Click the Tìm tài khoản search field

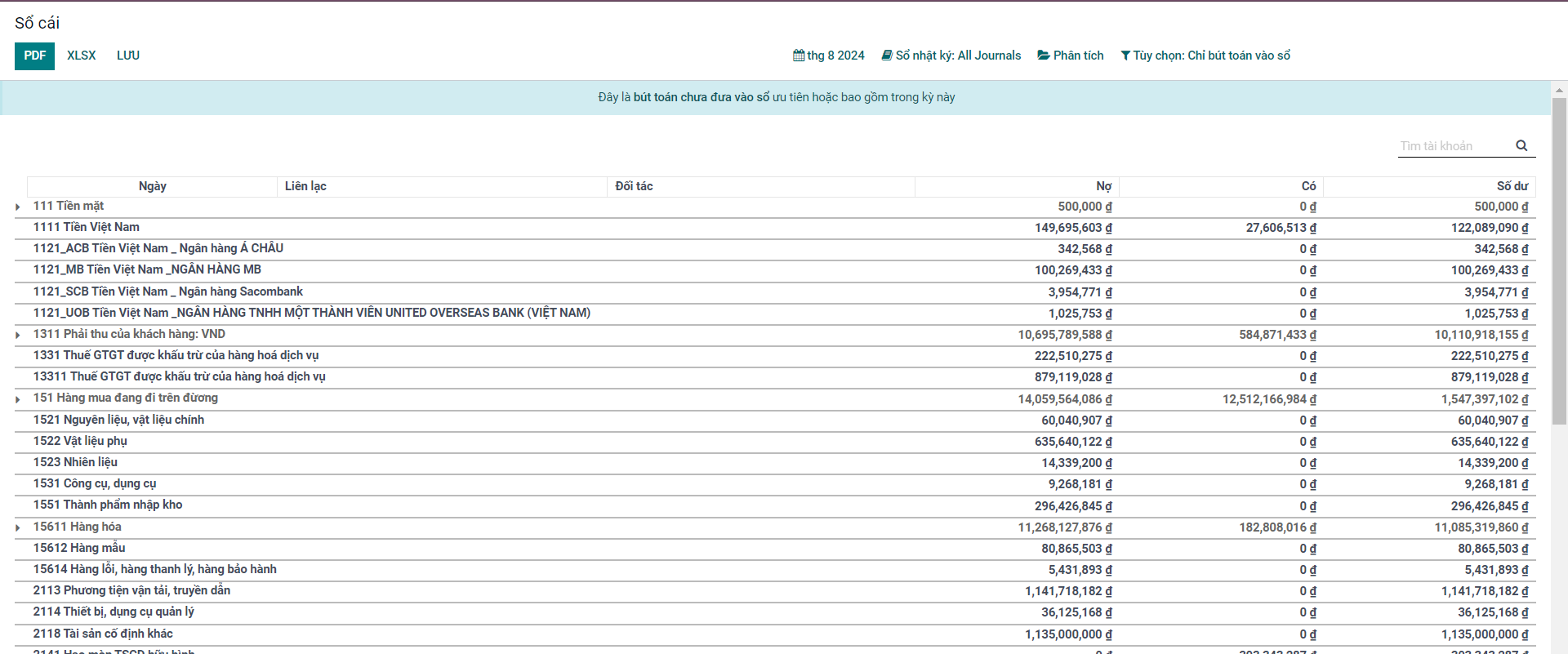(1454, 146)
